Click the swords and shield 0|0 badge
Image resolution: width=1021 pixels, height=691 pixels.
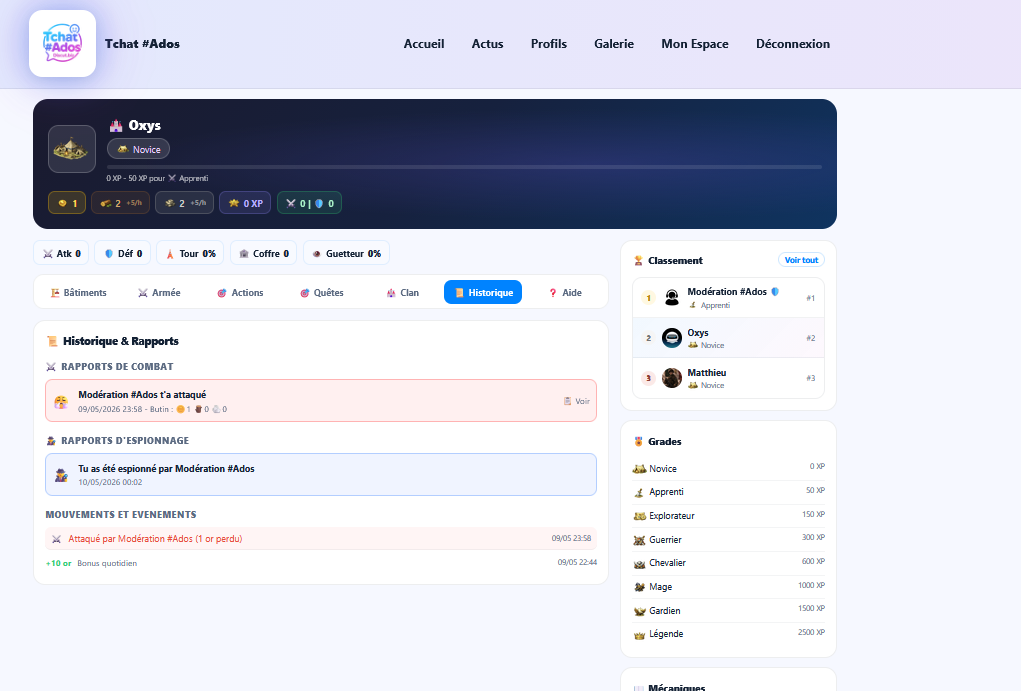[x=309, y=203]
